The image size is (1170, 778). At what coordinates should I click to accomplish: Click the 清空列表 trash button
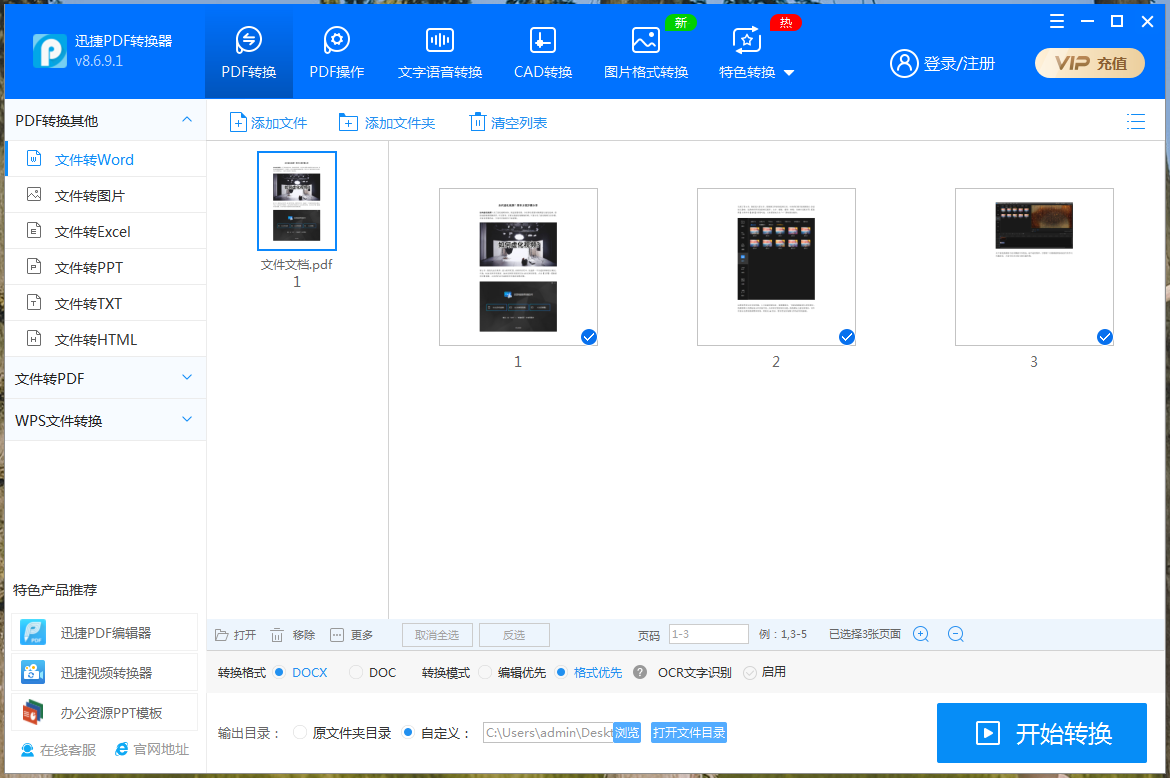pos(508,122)
